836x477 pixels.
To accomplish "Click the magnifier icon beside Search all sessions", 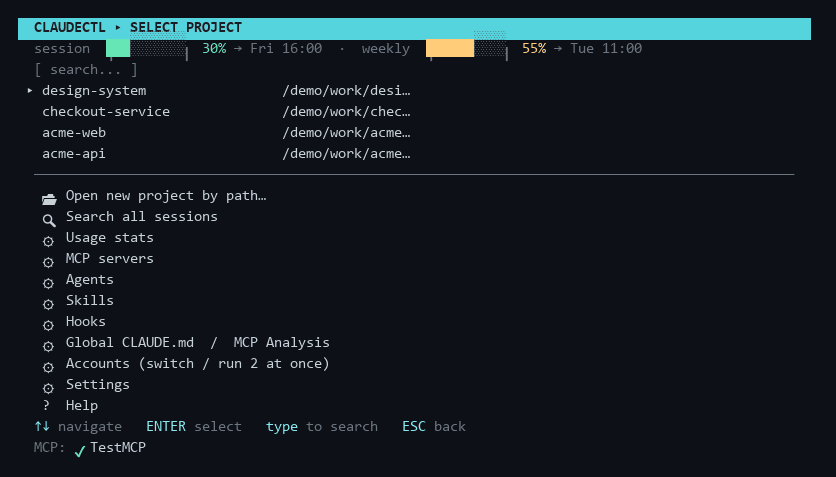I will point(49,220).
